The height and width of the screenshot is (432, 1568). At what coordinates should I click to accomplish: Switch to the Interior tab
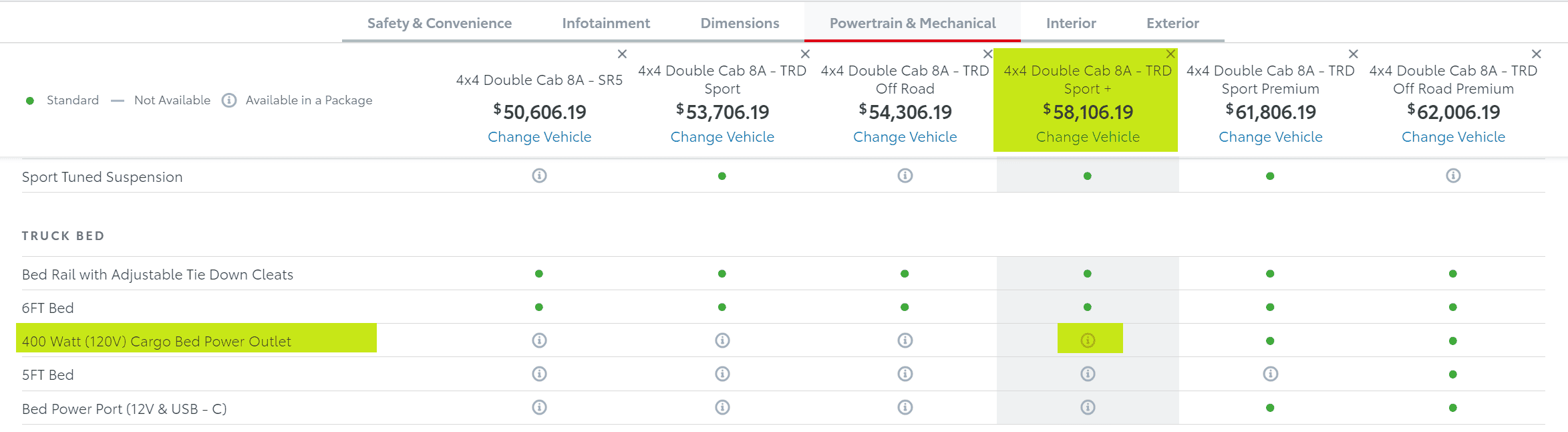click(1071, 23)
